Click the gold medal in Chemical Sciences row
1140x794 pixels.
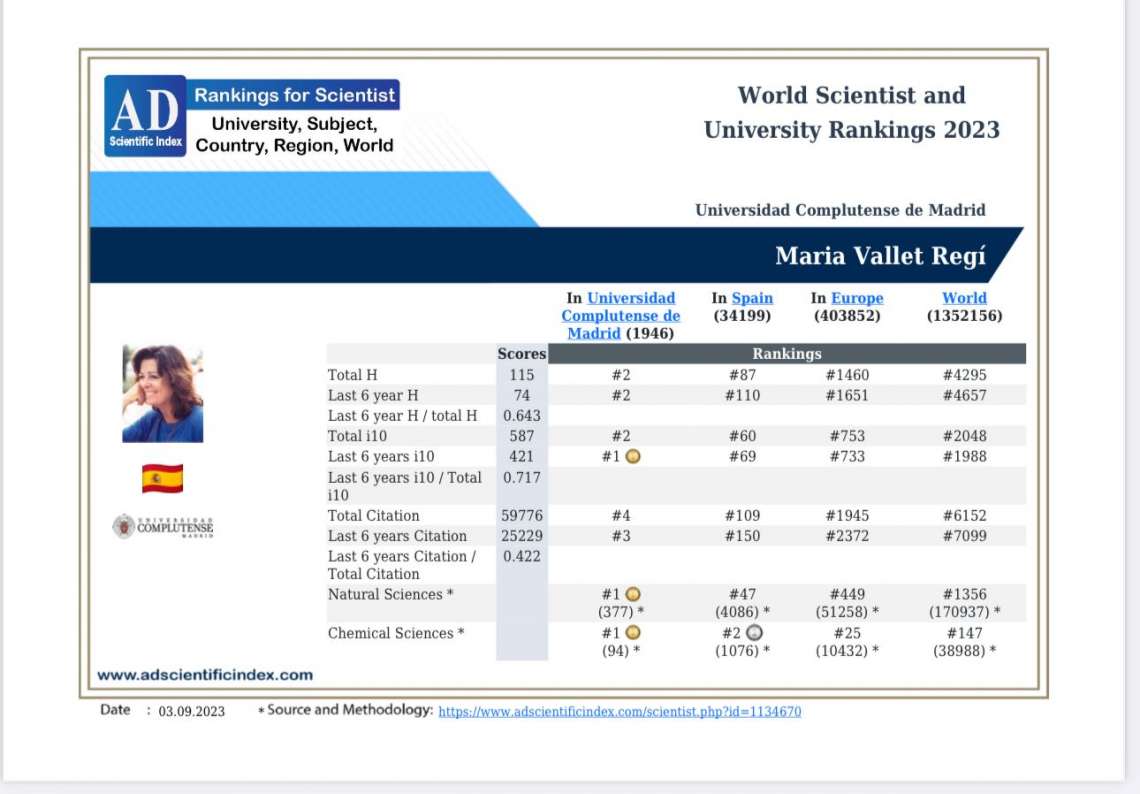click(x=633, y=633)
